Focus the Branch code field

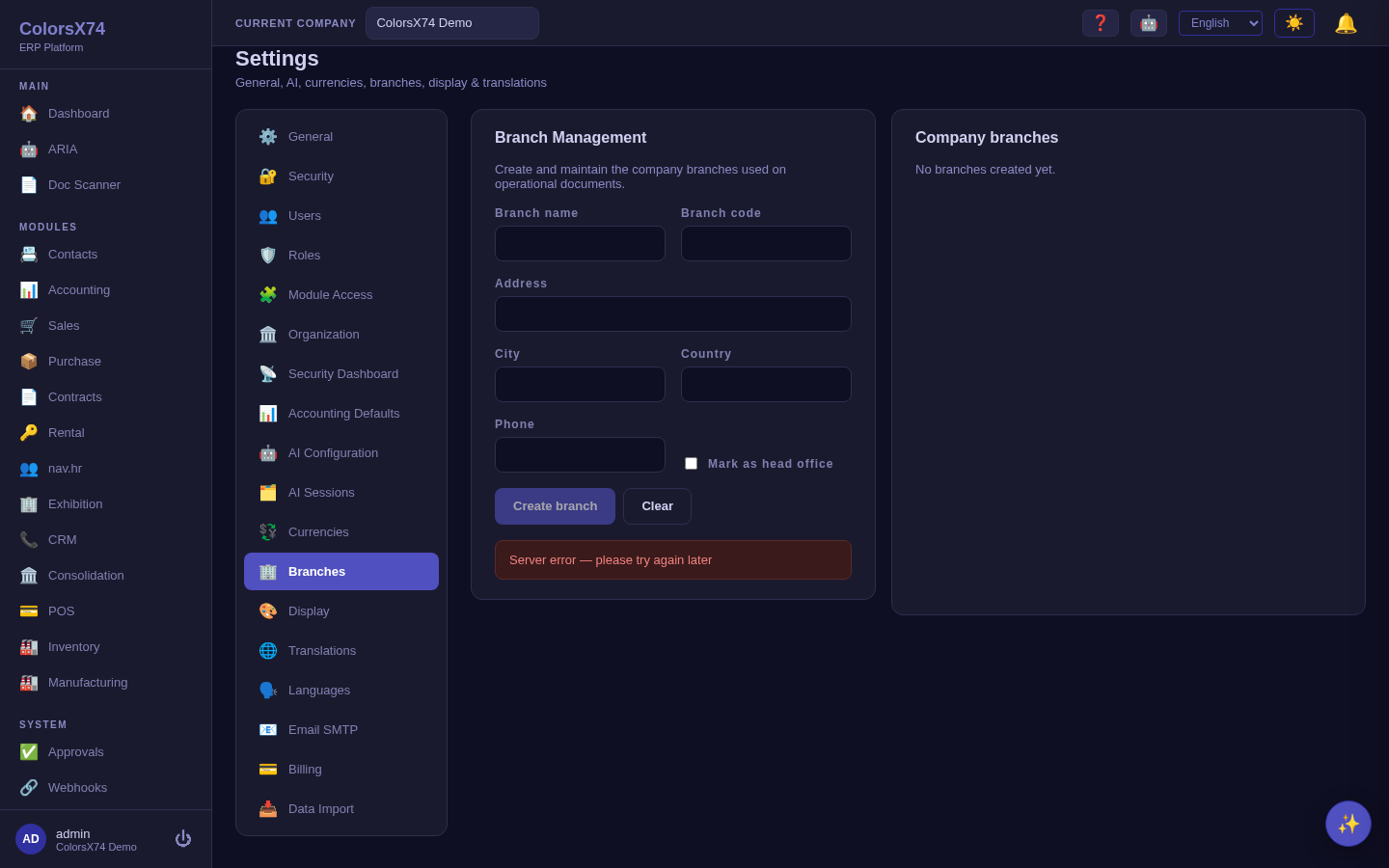(x=766, y=244)
